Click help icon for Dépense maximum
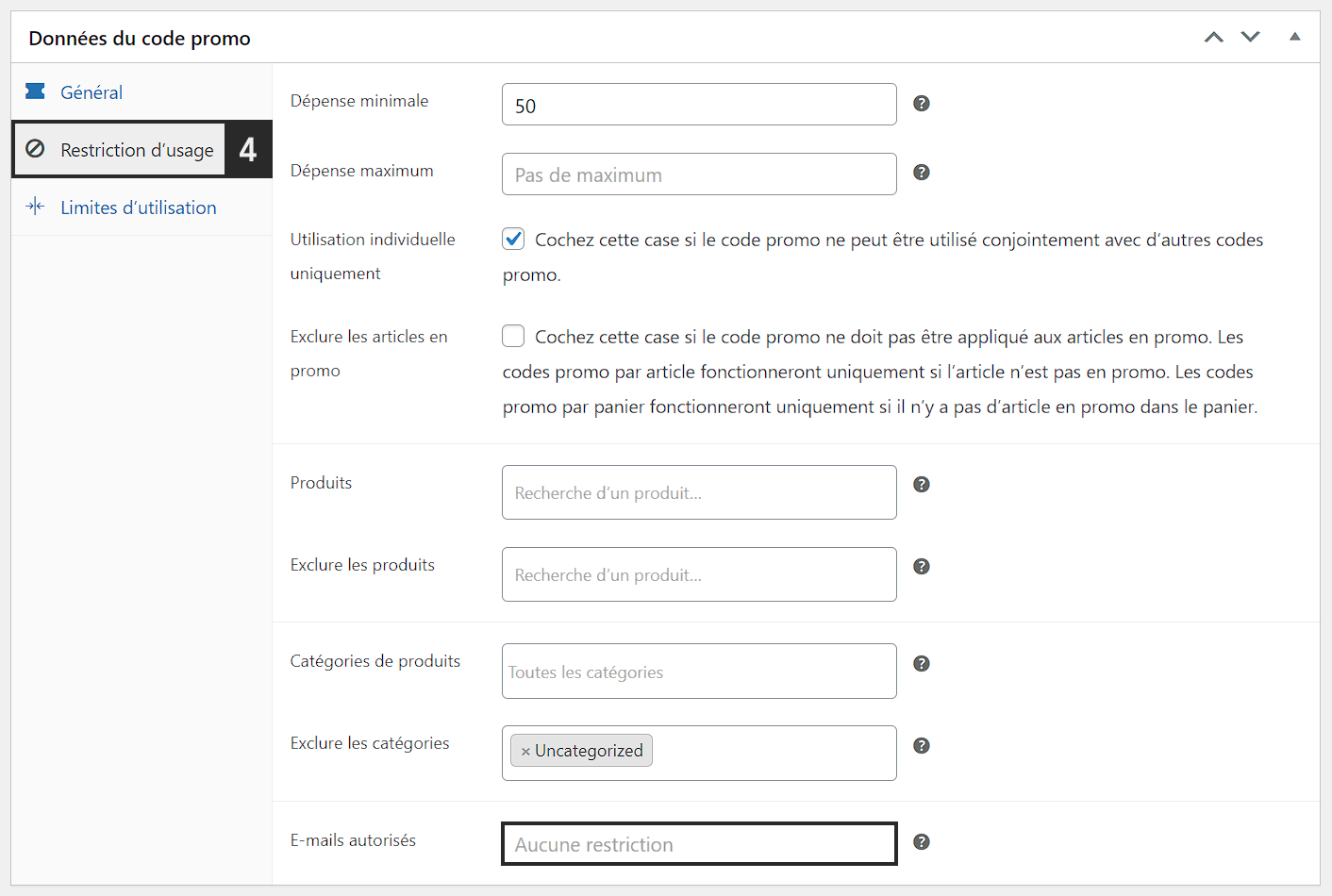 tap(922, 173)
